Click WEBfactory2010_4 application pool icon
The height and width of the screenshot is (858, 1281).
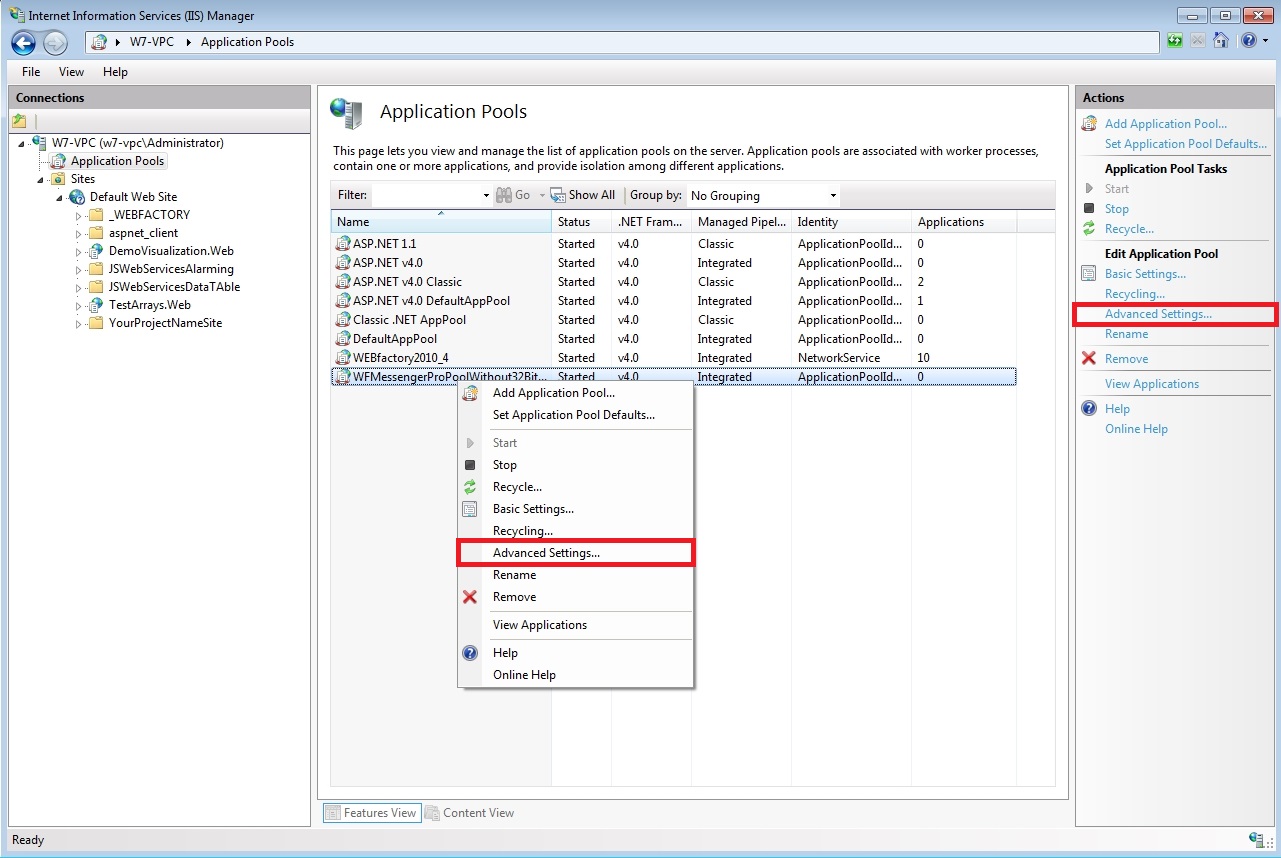click(x=343, y=358)
